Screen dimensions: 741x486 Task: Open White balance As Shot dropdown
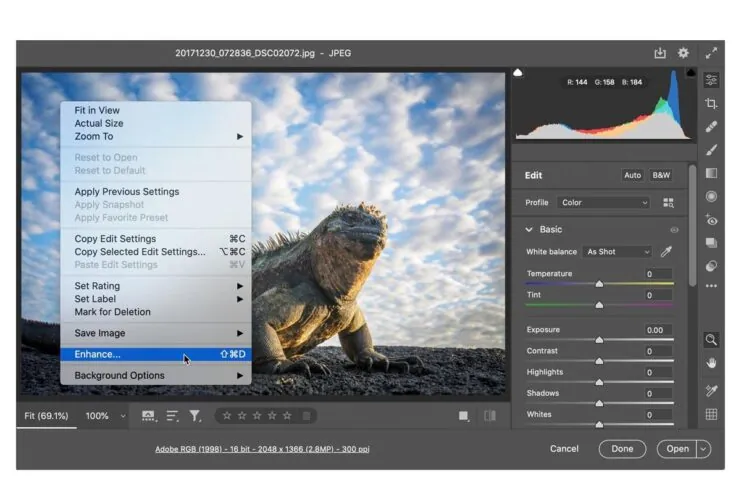pyautogui.click(x=618, y=252)
